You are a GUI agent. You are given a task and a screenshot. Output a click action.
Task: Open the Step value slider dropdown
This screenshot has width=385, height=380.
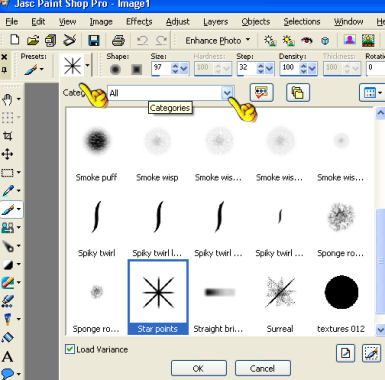click(269, 69)
